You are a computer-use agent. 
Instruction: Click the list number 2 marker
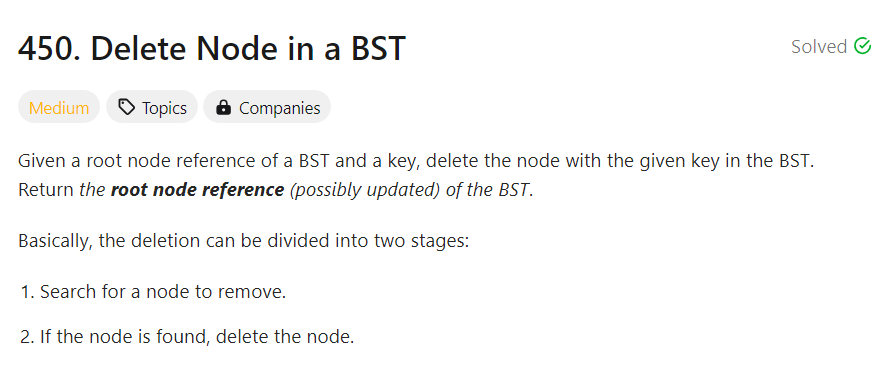(x=27, y=338)
